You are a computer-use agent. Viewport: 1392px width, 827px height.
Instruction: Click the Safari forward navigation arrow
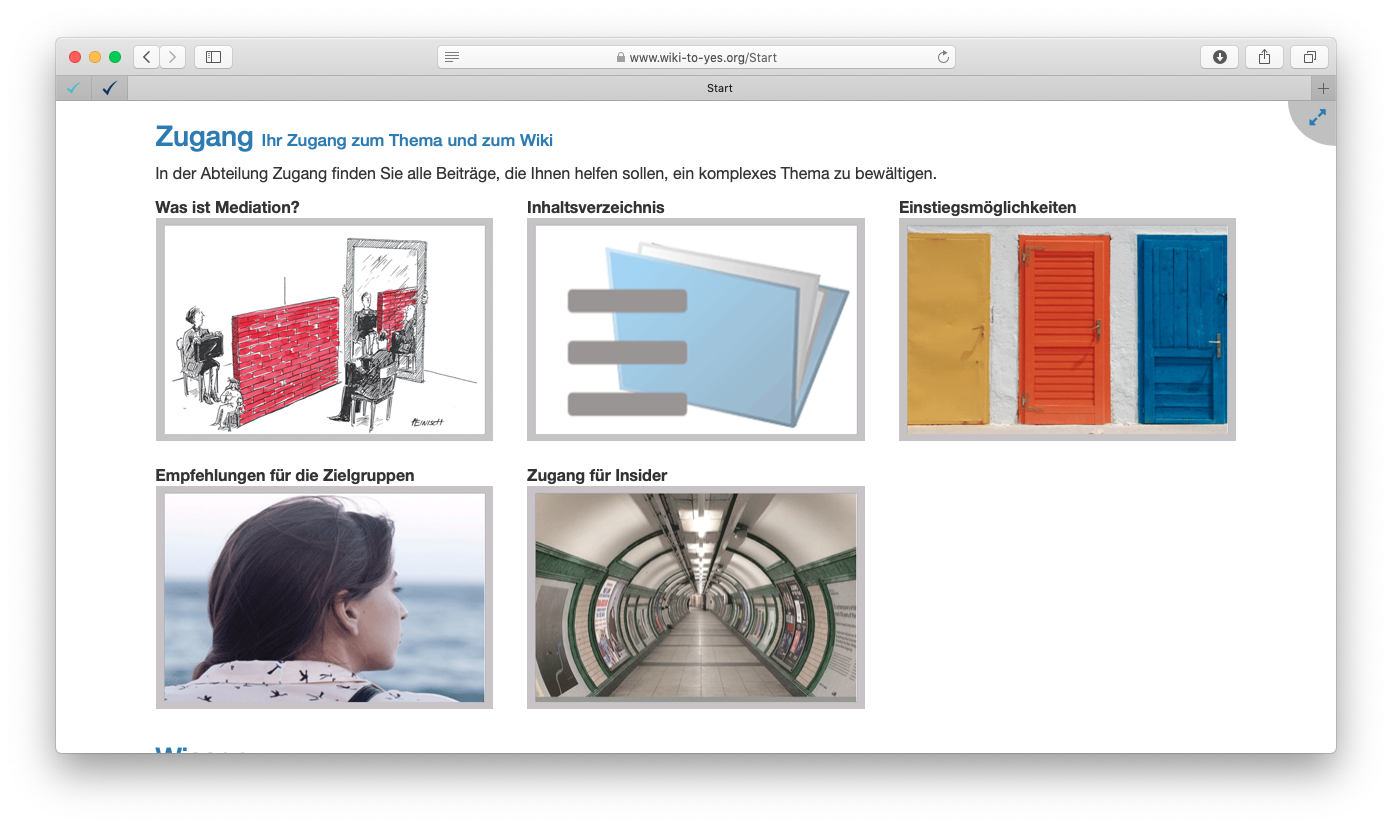coord(173,57)
